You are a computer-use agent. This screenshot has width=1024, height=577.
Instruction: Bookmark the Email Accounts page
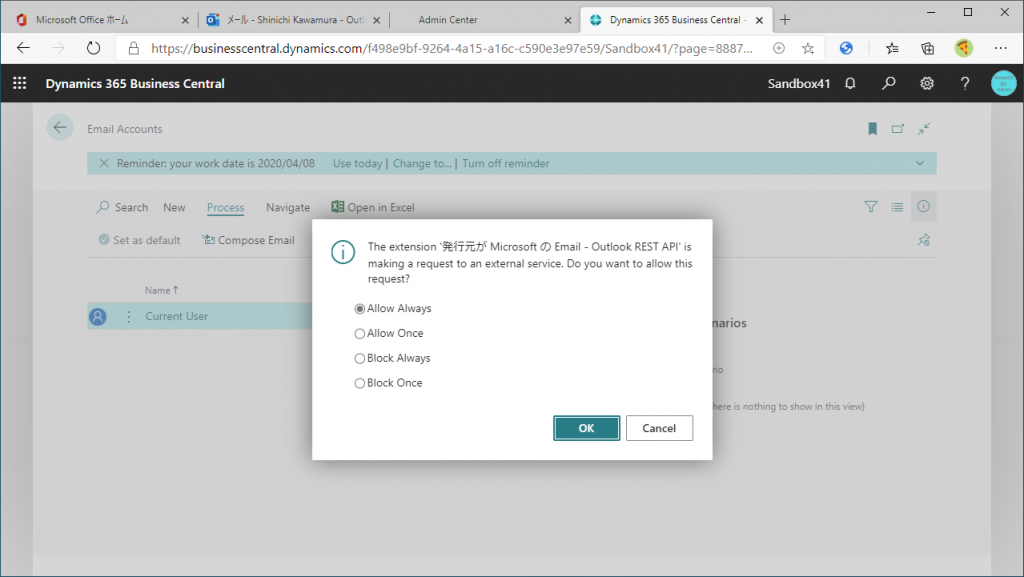(872, 129)
